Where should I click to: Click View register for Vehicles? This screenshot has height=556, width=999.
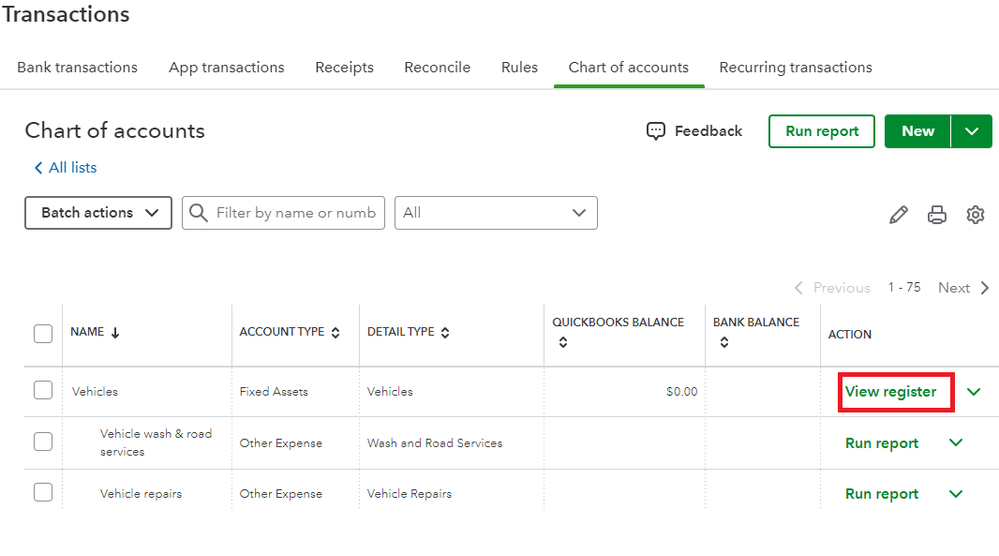pos(890,392)
